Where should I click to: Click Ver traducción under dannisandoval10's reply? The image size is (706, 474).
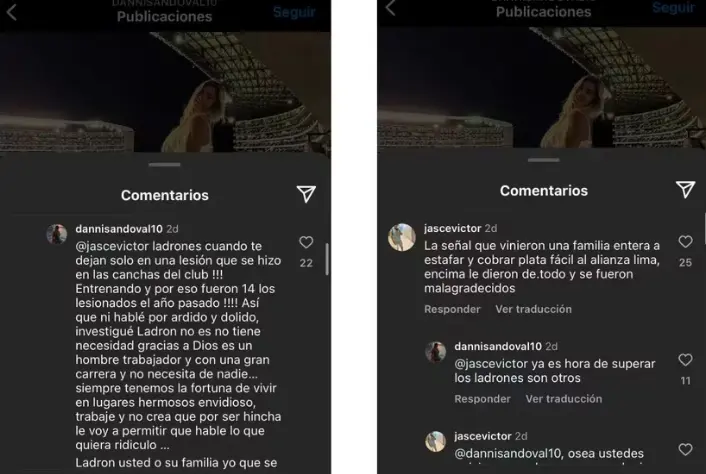[564, 399]
